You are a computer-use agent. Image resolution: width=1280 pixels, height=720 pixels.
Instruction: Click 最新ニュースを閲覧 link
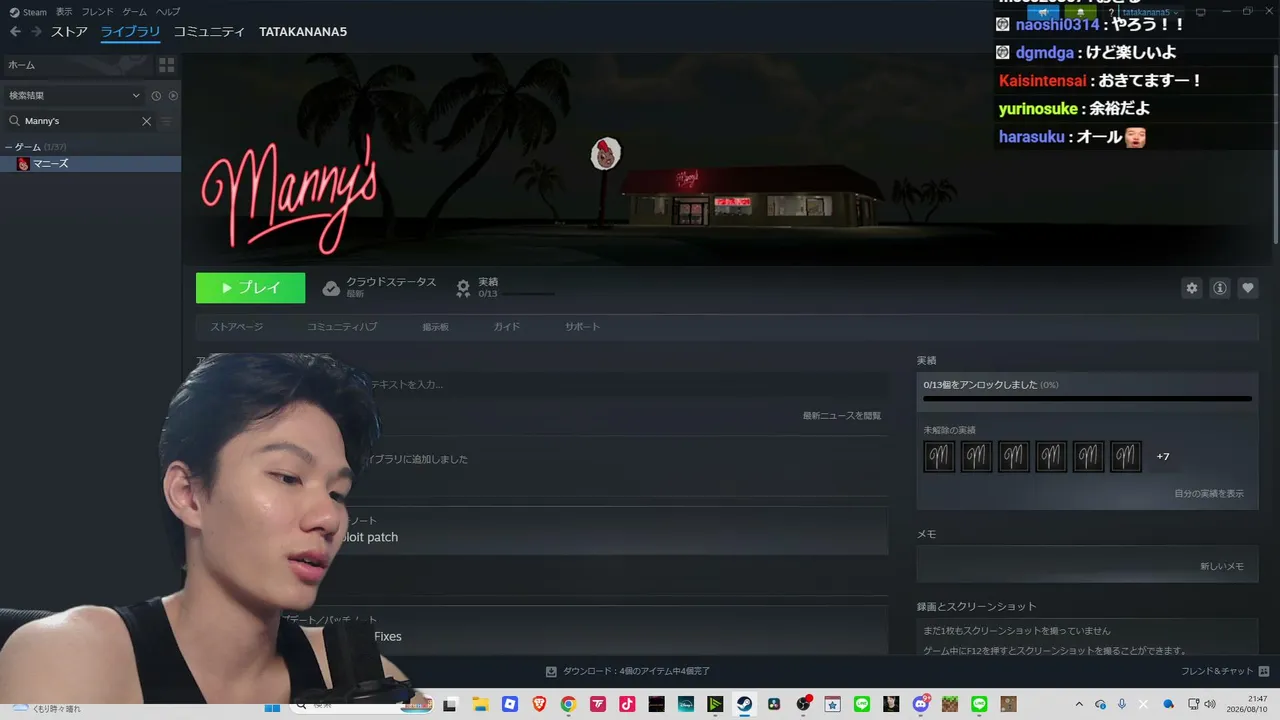pyautogui.click(x=842, y=416)
